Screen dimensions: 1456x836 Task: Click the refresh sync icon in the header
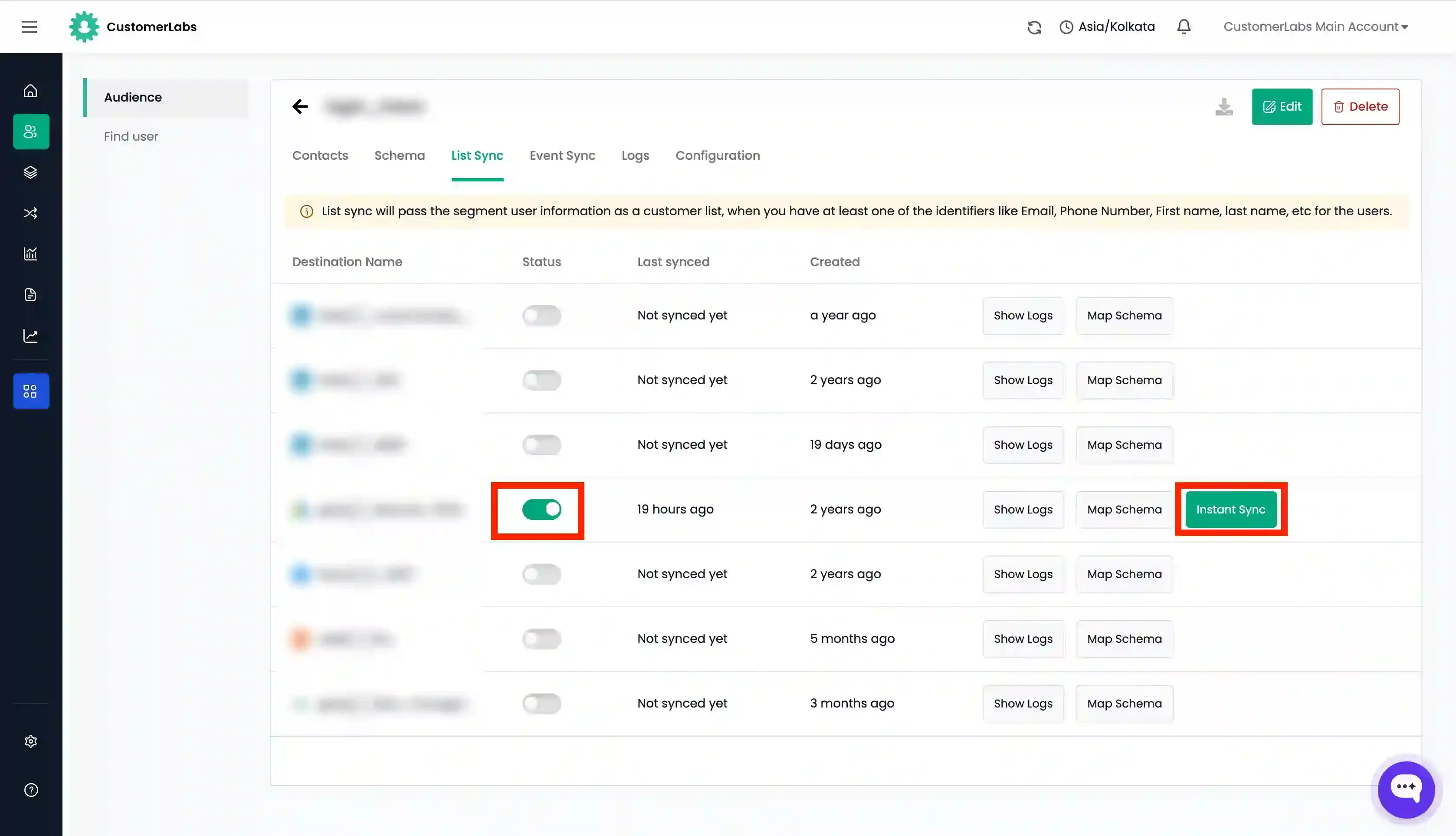[1034, 27]
